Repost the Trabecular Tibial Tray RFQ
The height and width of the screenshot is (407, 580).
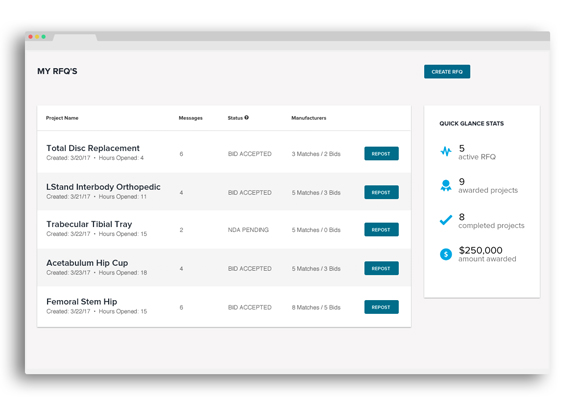[x=381, y=230]
